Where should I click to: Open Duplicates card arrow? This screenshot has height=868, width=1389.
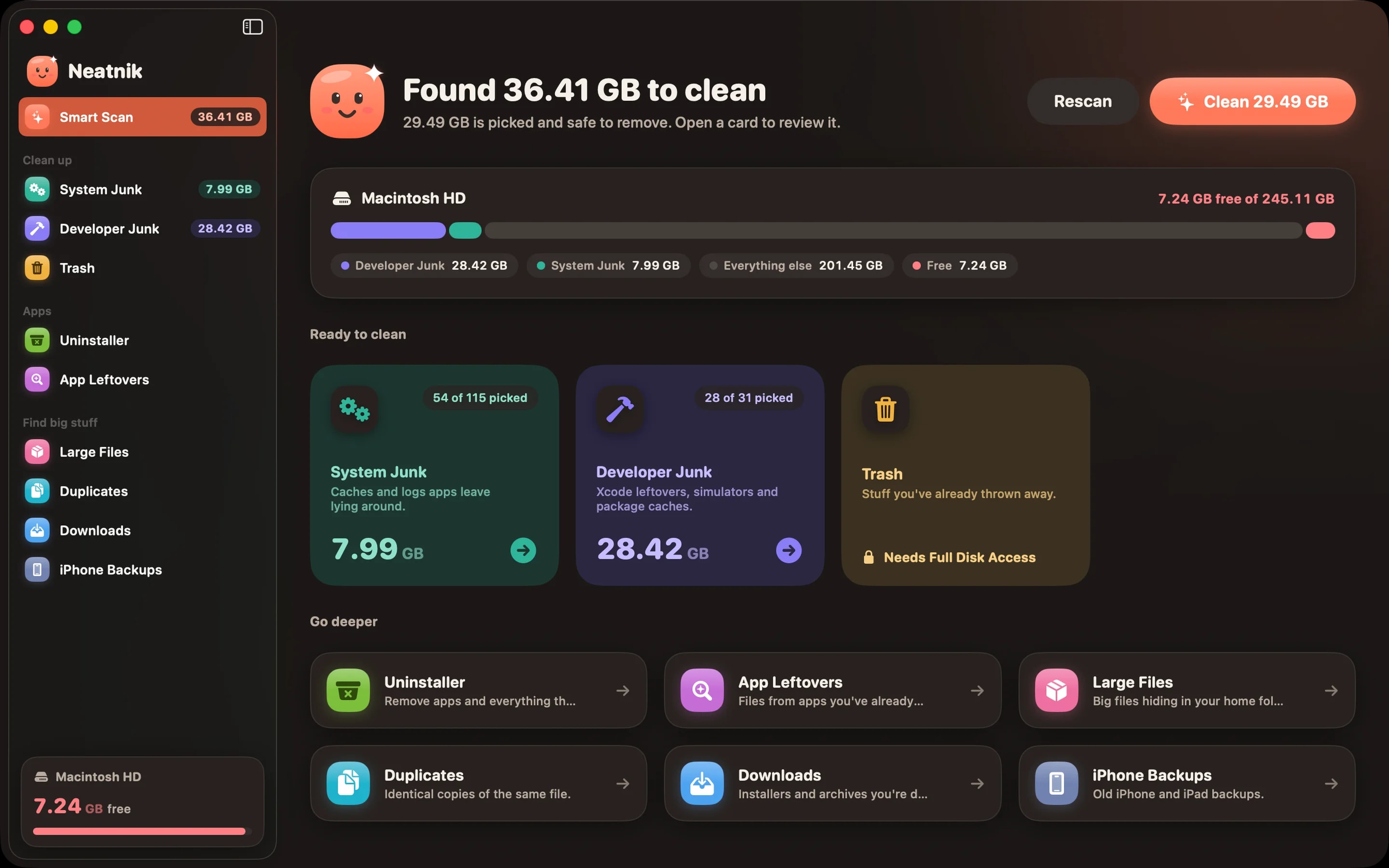623,784
